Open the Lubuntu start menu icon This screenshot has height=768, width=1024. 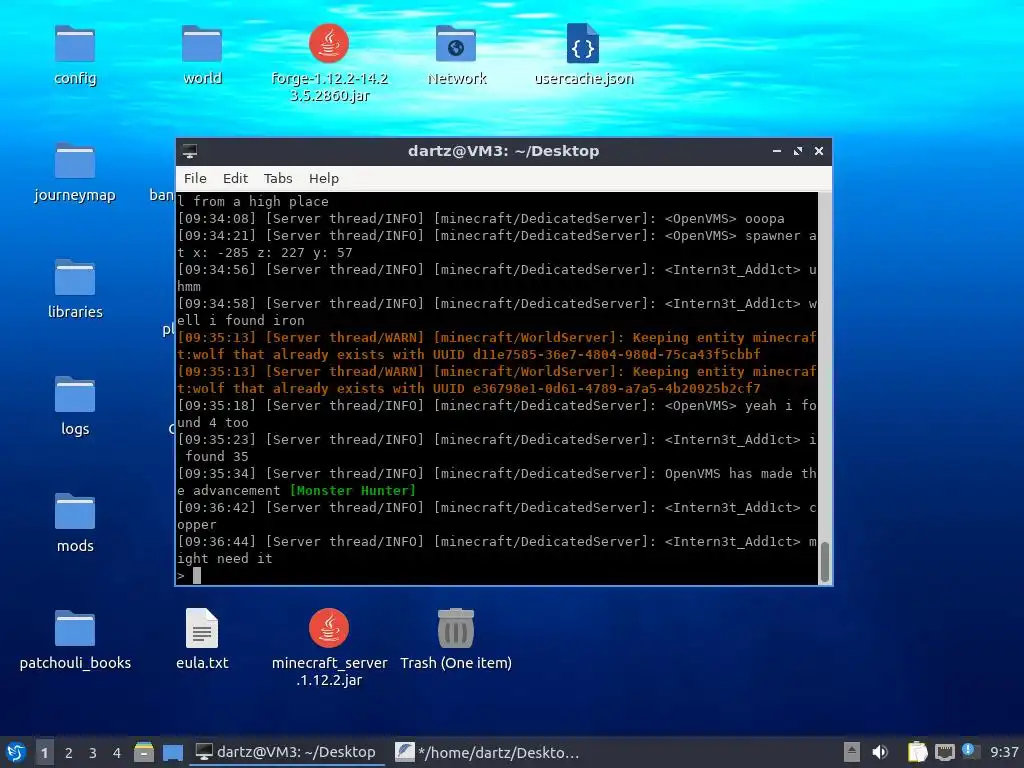point(16,752)
